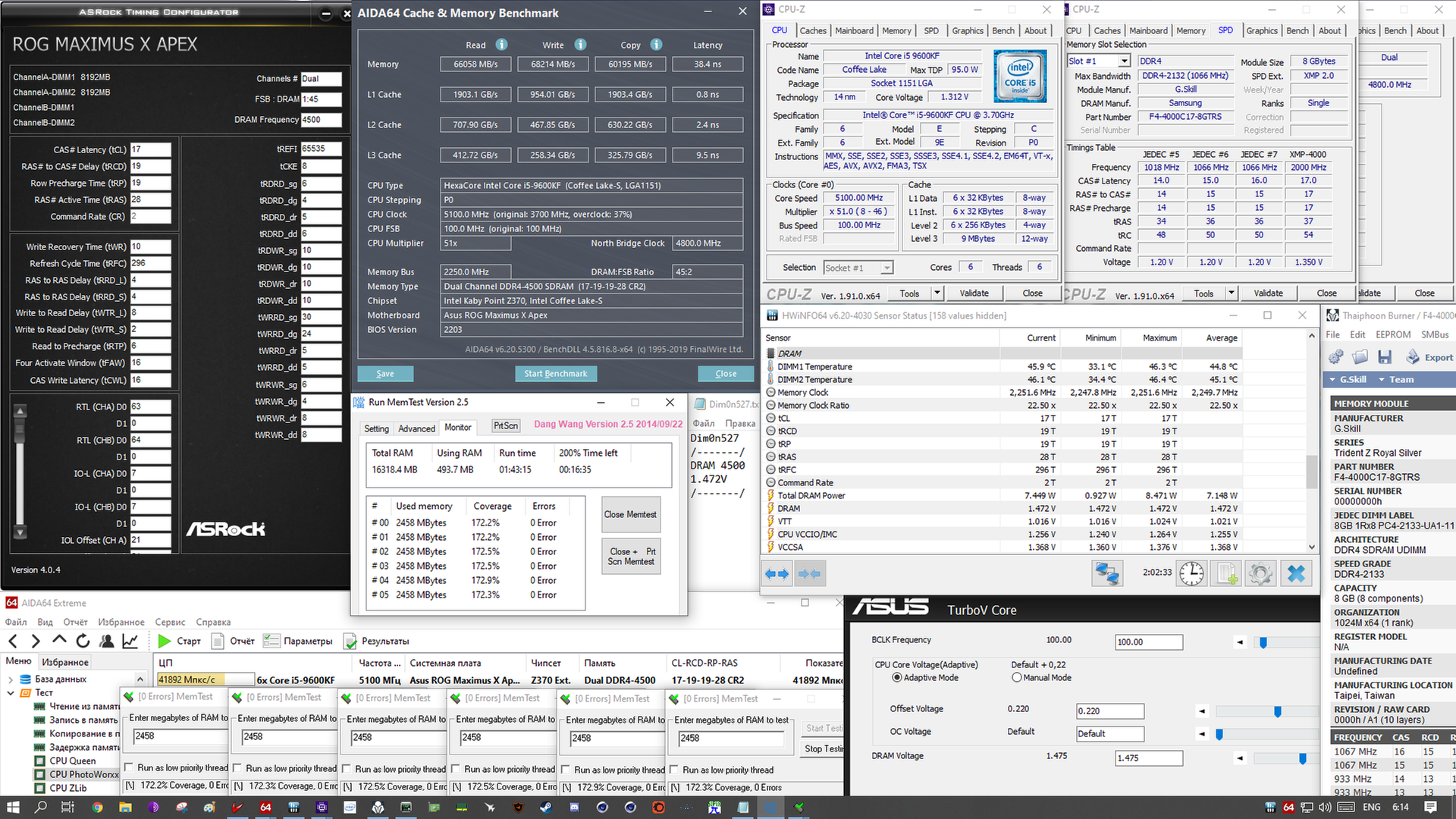Viewport: 1456px width, 819px height.
Task: Click the AIDA64 Extreme user/person toolbar icon
Action: click(107, 641)
